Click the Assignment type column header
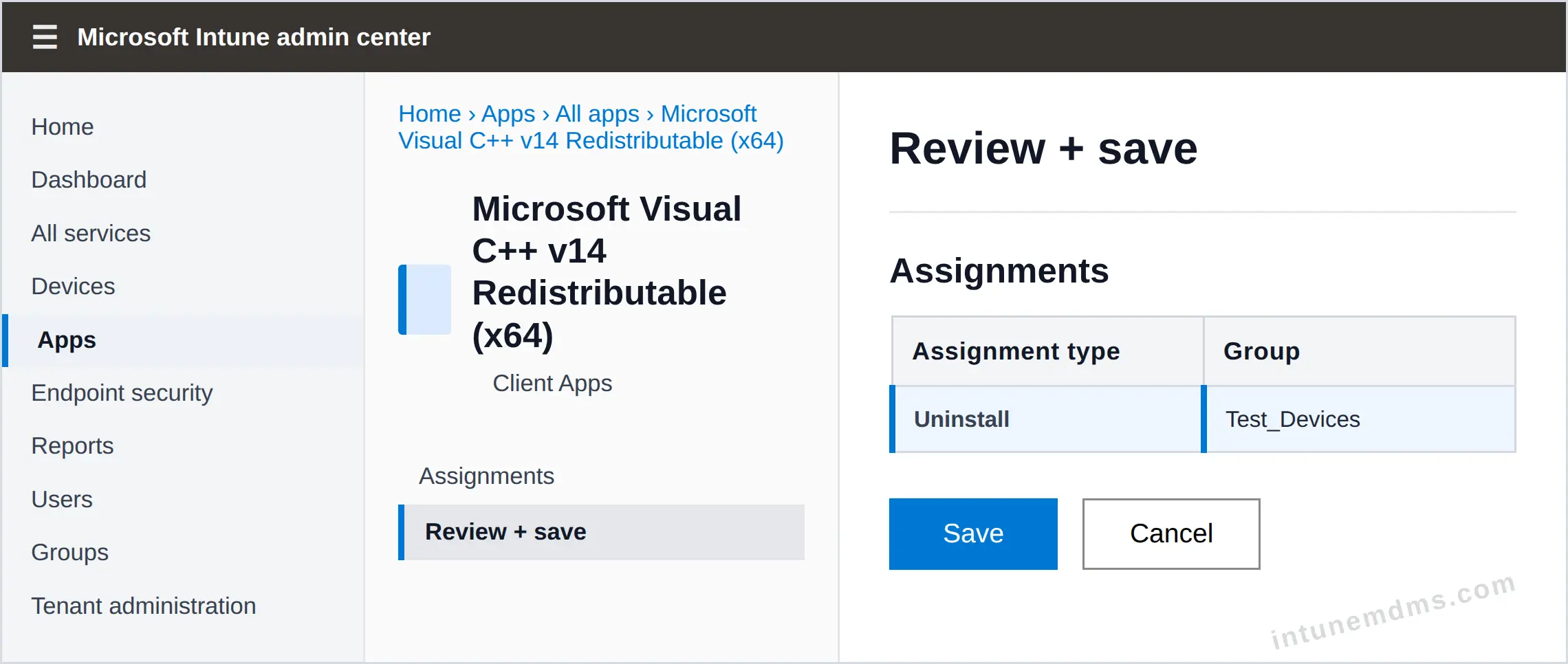The width and height of the screenshot is (1568, 664). (1047, 351)
